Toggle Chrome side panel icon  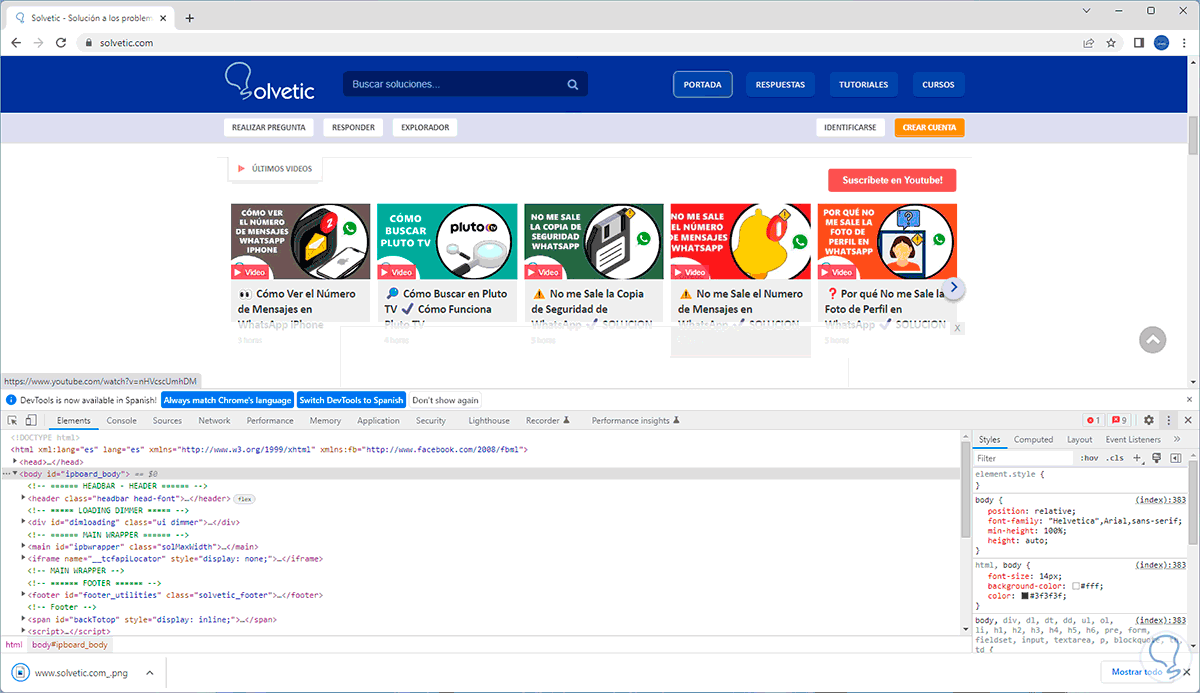[1138, 43]
